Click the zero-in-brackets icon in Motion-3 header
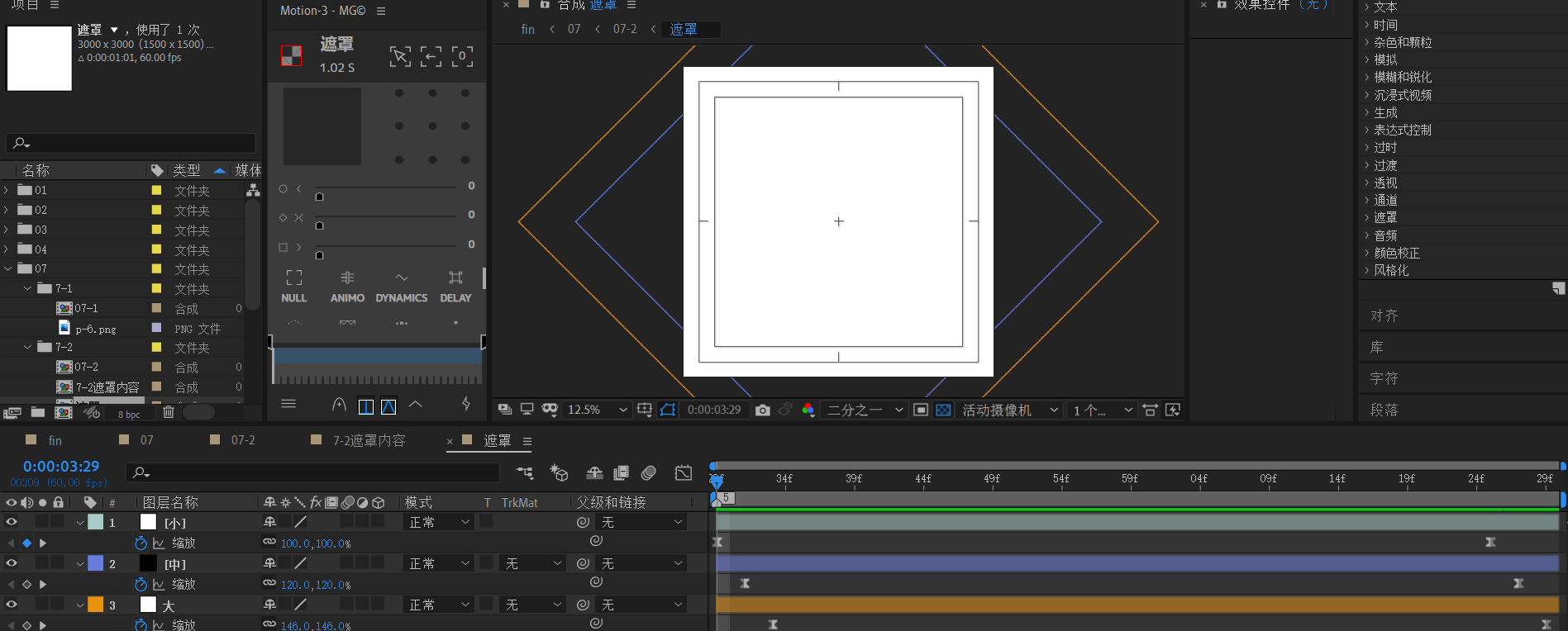 [x=462, y=56]
